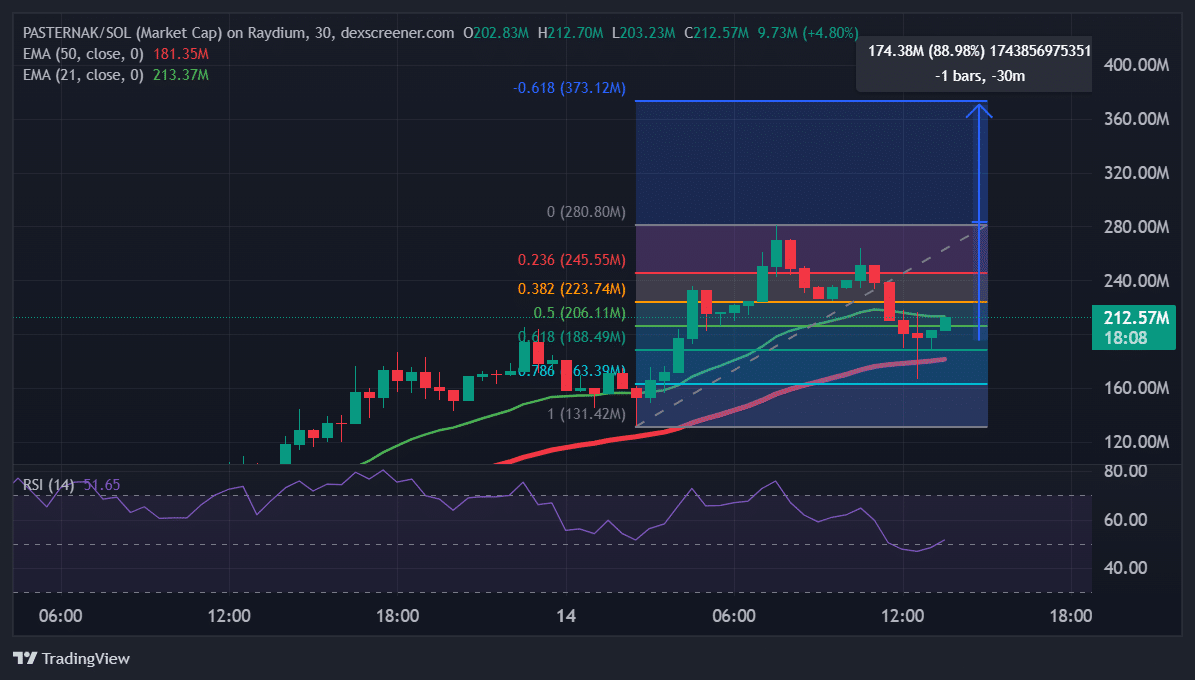Click the TradingView logo
The image size is (1195, 680).
tap(71, 658)
